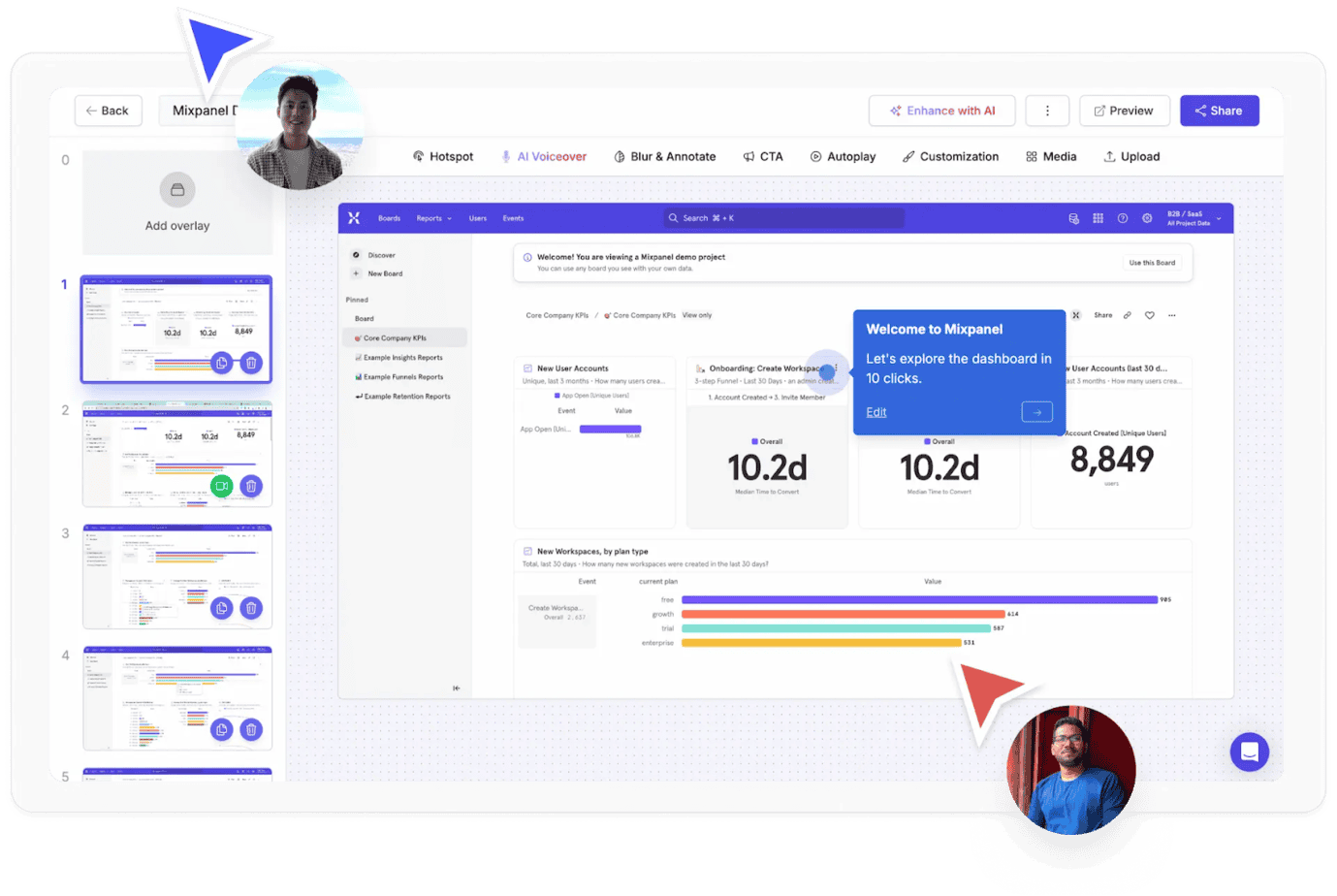Image resolution: width=1337 pixels, height=896 pixels.
Task: Delete step 4 slide
Action: point(251,729)
